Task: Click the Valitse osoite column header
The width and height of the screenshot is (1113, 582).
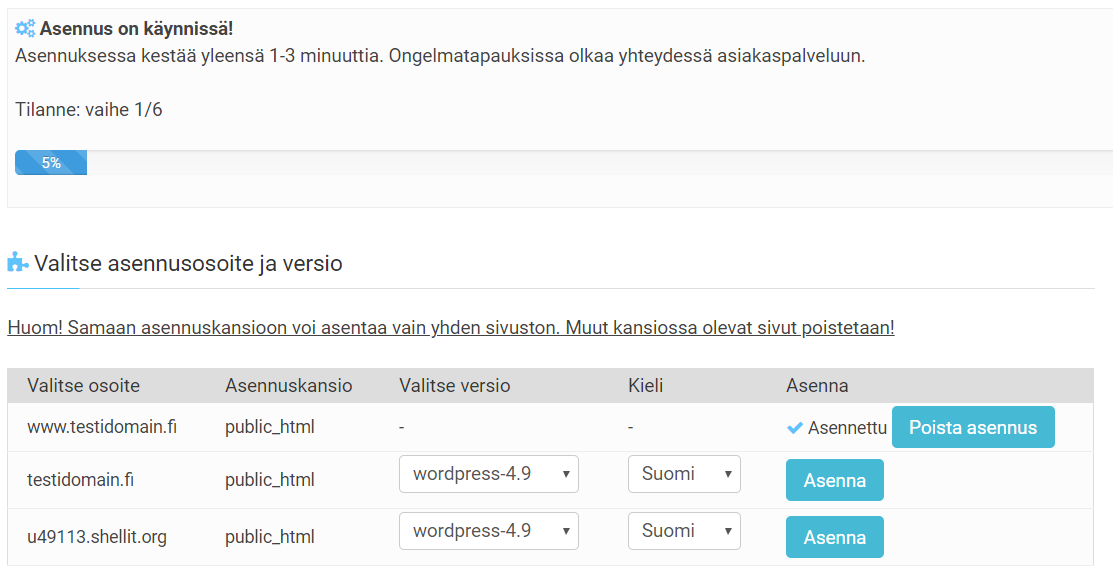Action: [84, 385]
